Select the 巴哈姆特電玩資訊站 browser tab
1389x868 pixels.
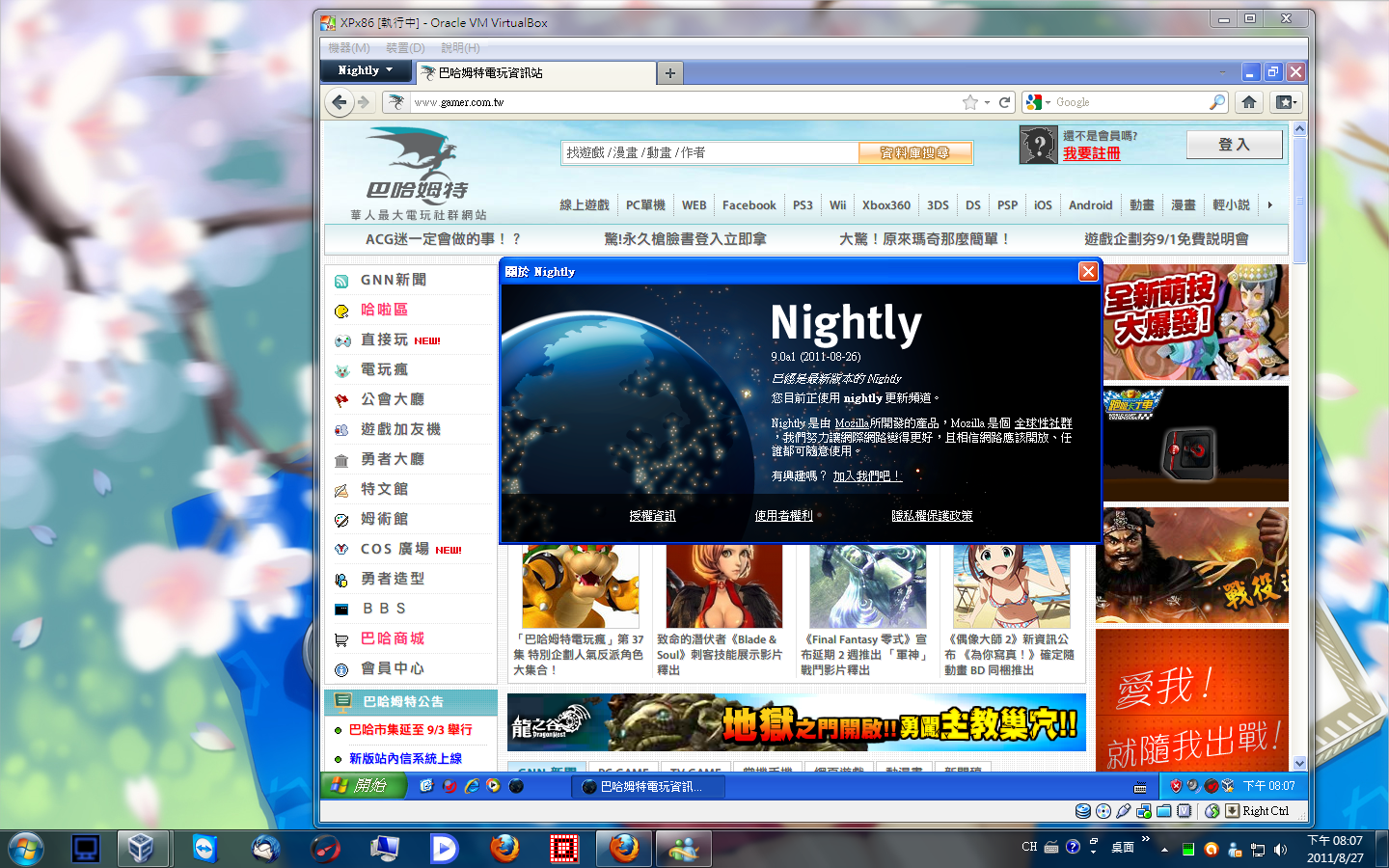click(x=534, y=72)
